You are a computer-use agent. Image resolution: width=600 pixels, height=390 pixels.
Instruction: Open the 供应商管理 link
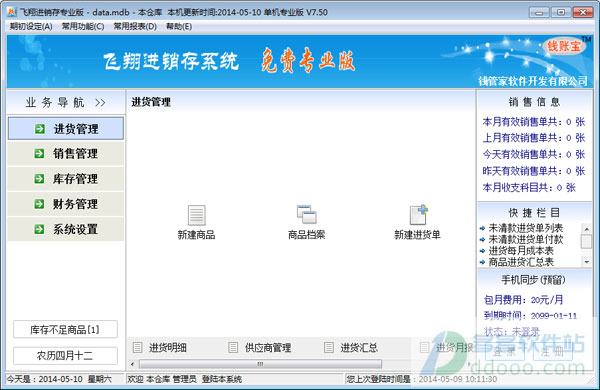268,348
